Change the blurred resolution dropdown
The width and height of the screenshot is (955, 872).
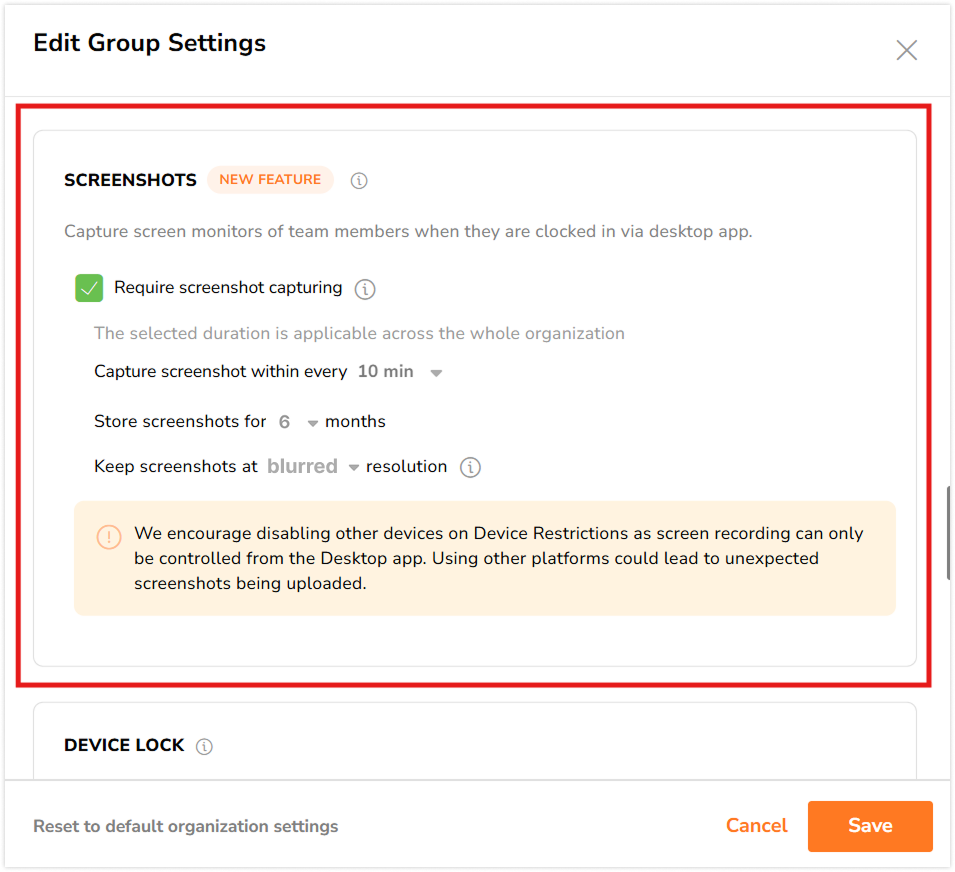coord(312,467)
